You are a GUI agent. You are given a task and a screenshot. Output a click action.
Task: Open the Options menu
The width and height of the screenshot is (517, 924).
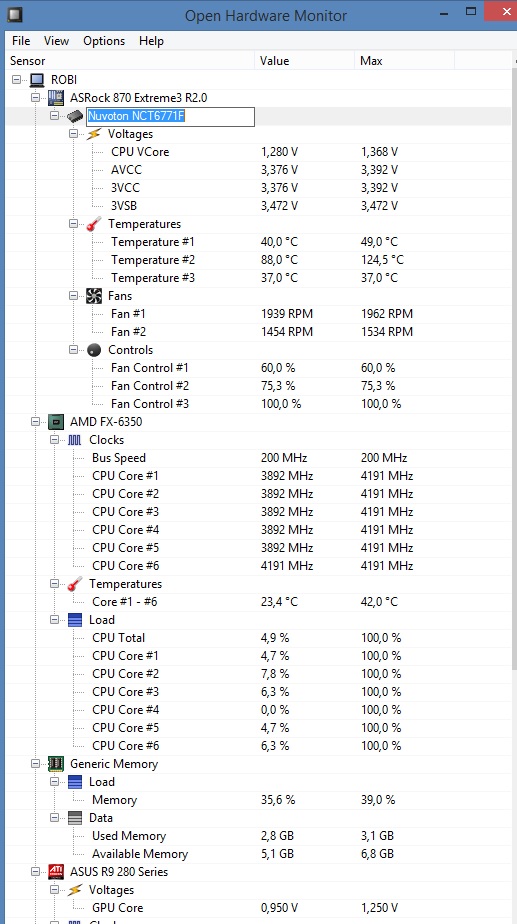tap(104, 41)
